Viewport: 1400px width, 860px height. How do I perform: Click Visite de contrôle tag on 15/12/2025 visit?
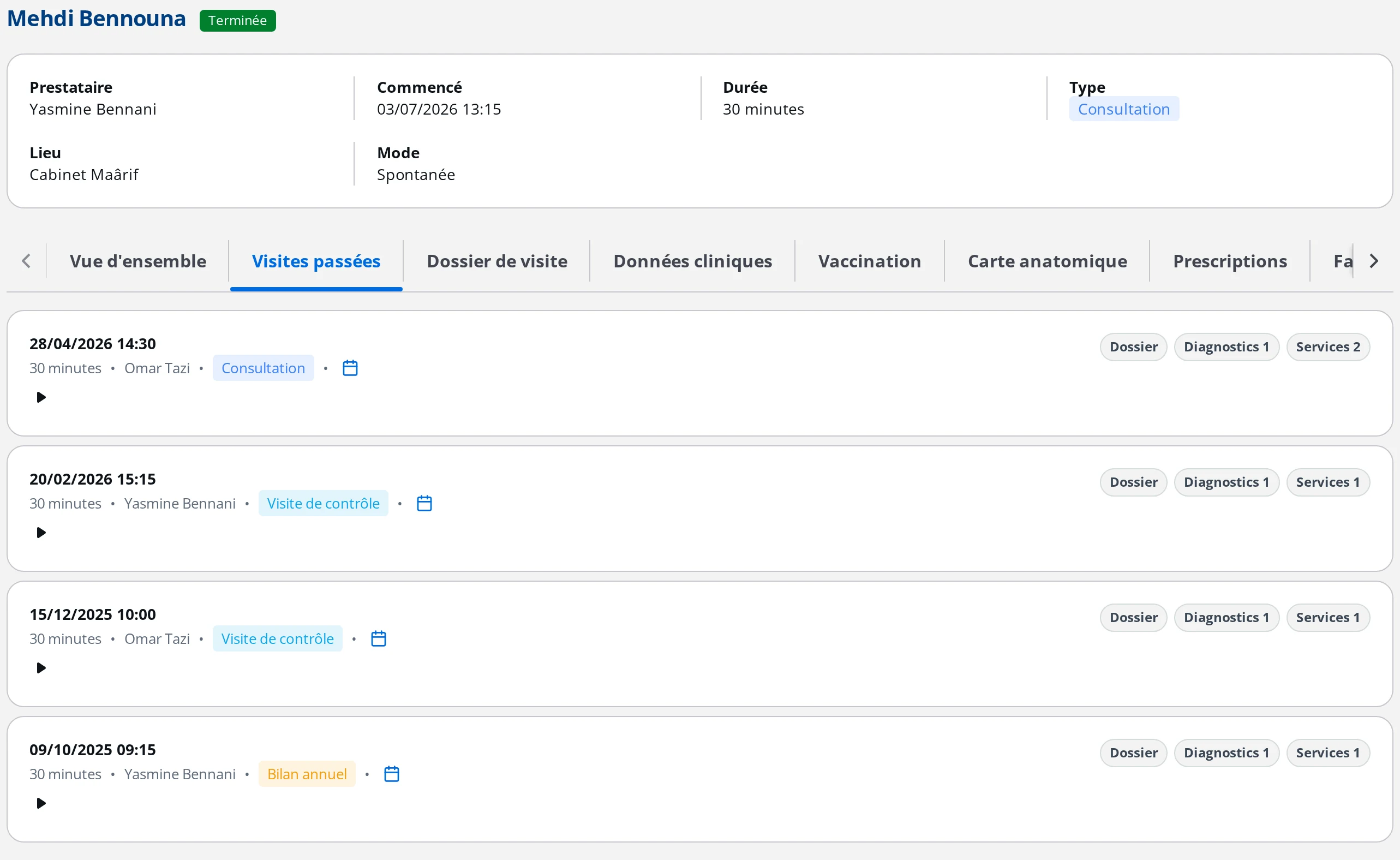(x=278, y=639)
